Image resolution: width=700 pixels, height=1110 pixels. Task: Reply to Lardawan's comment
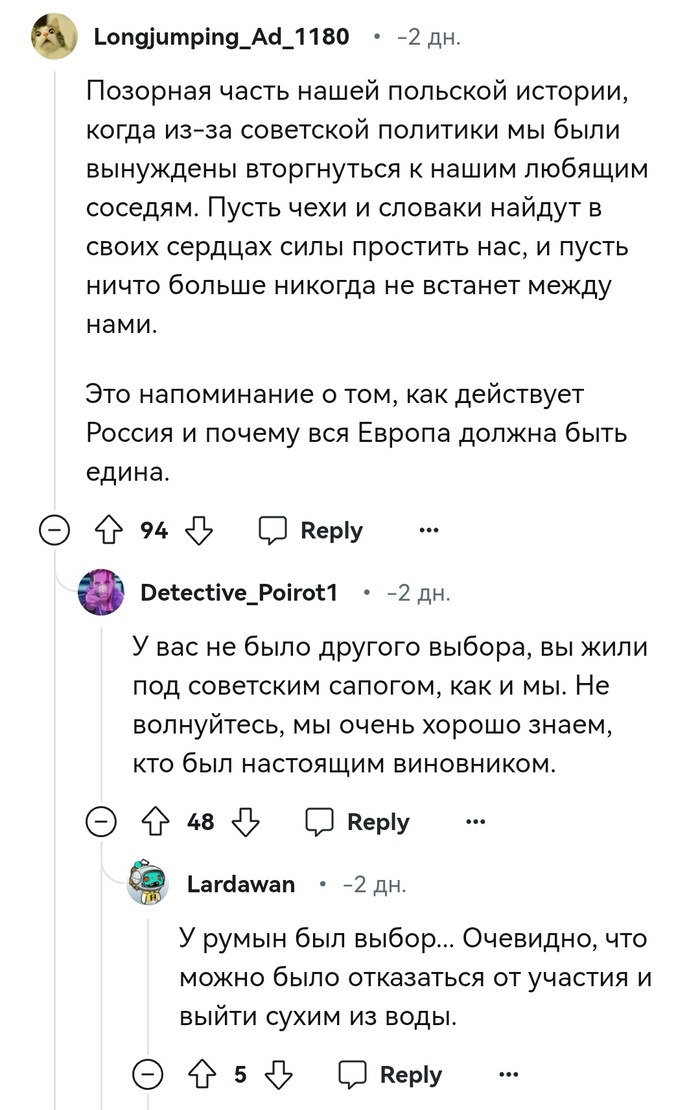click(390, 1075)
